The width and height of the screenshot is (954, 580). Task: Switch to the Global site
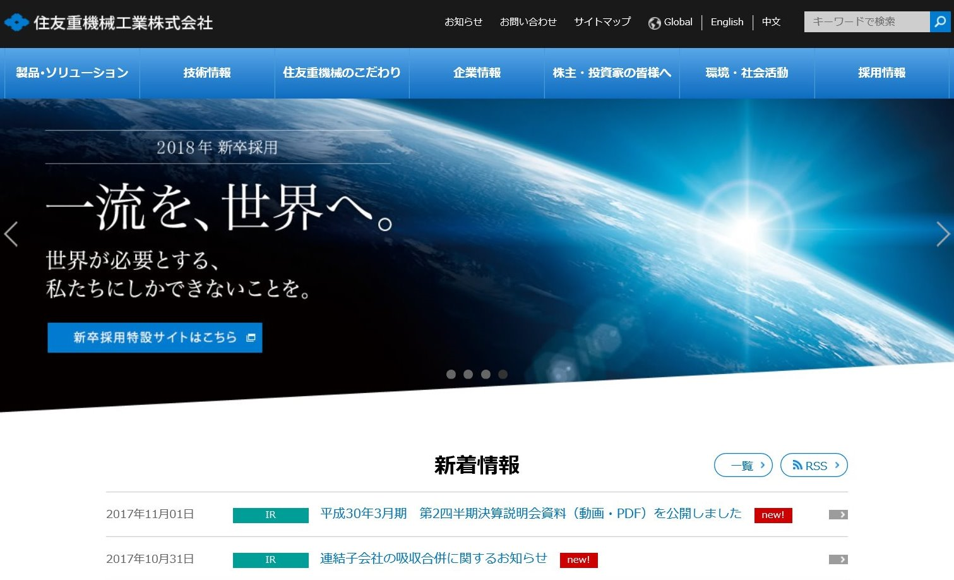678,22
